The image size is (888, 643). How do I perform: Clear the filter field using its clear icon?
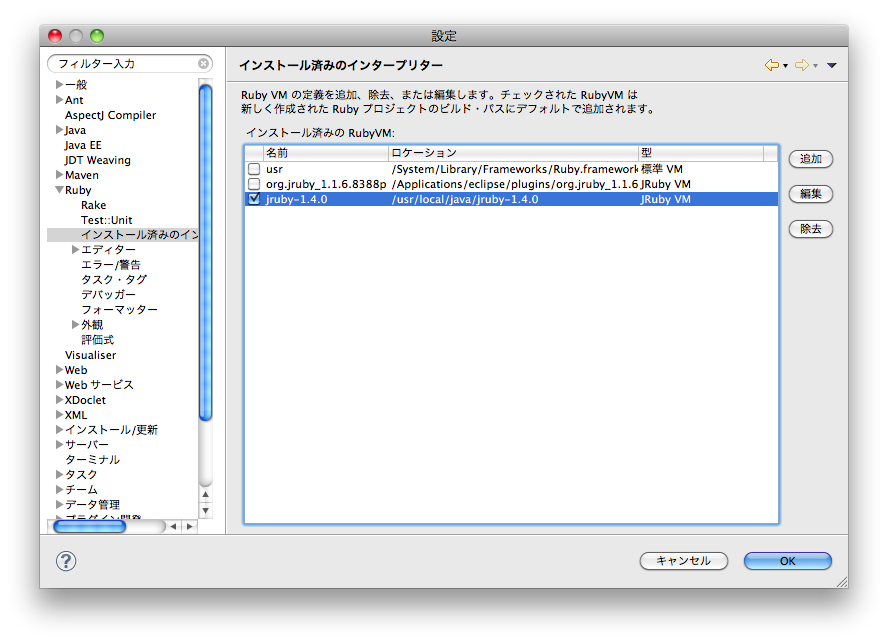point(206,63)
